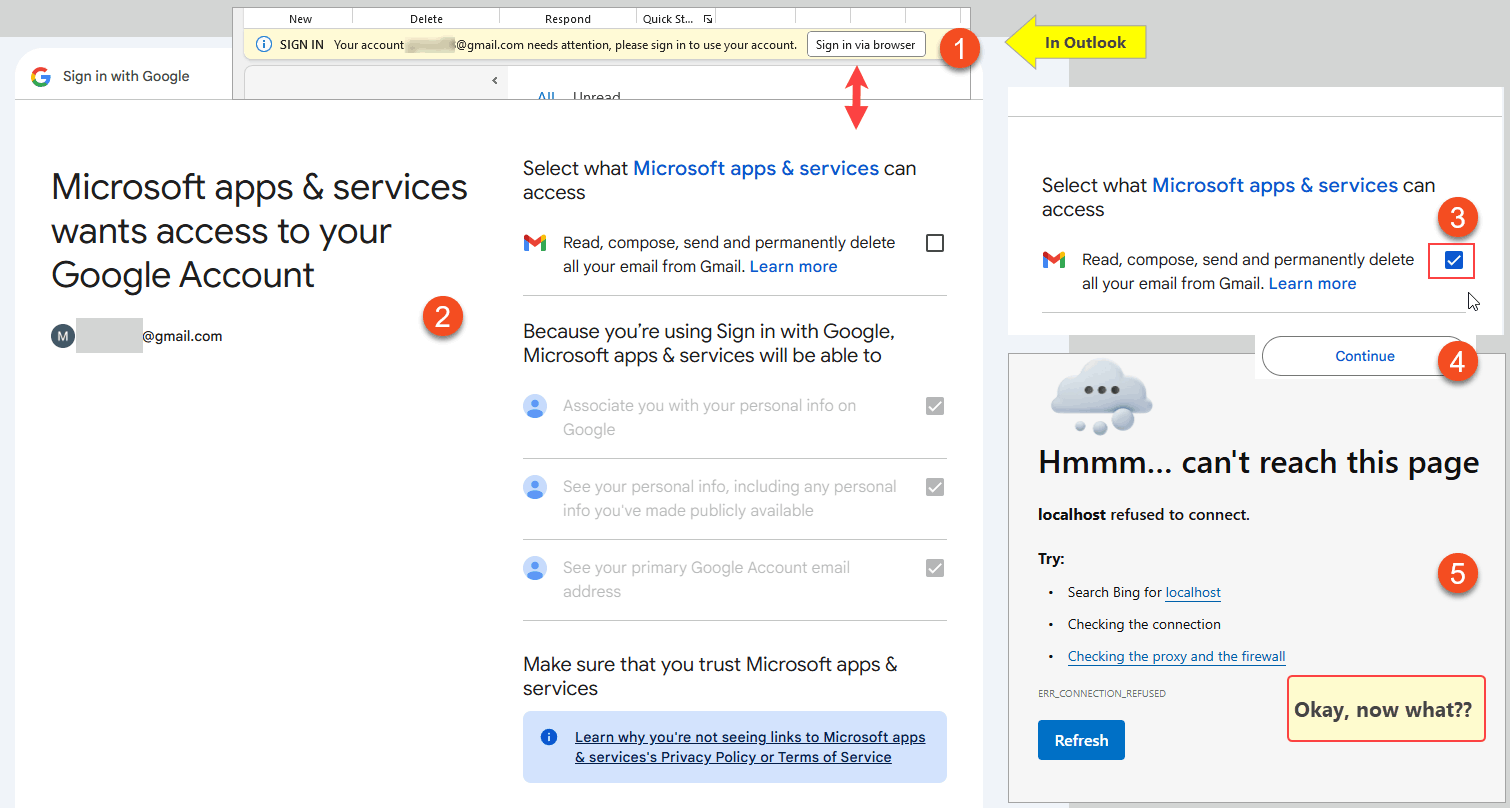The height and width of the screenshot is (808, 1510).
Task: Click the Sign in with Google header text
Action: [126, 76]
